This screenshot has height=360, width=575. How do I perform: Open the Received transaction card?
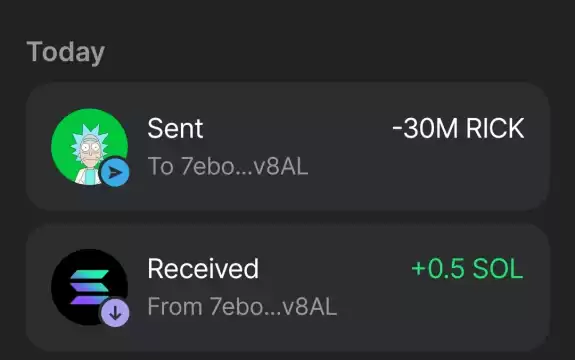(x=288, y=288)
